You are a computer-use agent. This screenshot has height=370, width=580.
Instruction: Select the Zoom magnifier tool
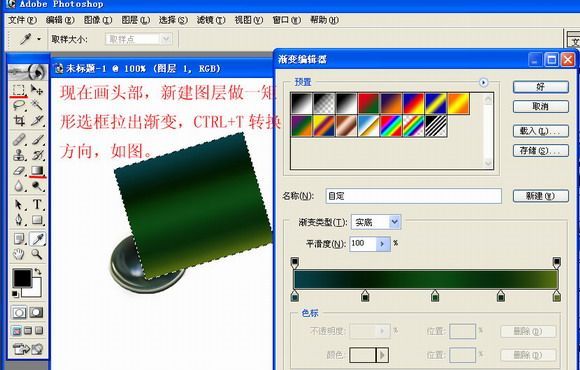tap(37, 254)
